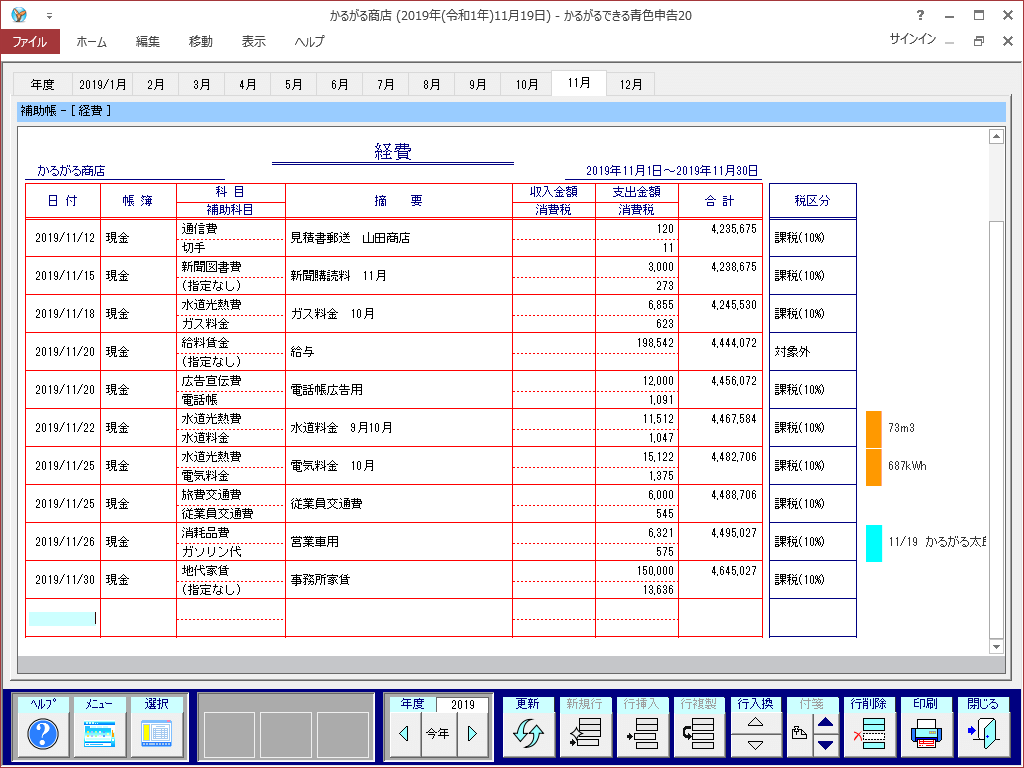
Task: Open the 移動 menu
Action: pyautogui.click(x=200, y=41)
